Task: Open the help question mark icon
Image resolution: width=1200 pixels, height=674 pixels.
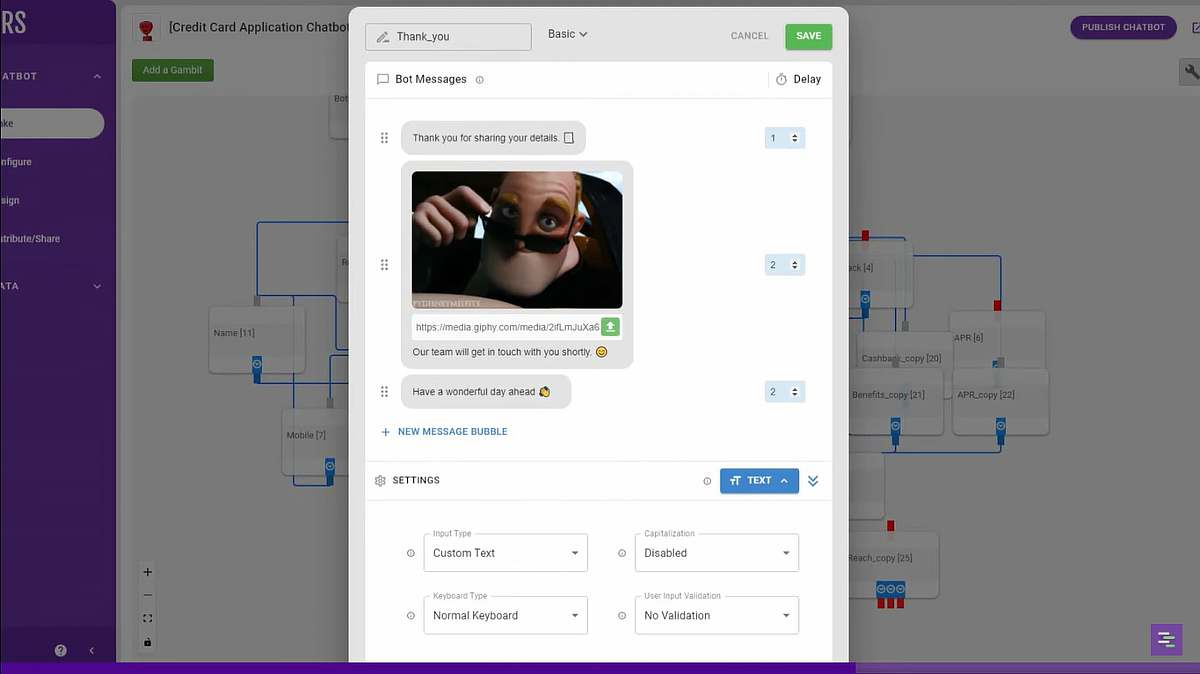Action: coord(61,650)
